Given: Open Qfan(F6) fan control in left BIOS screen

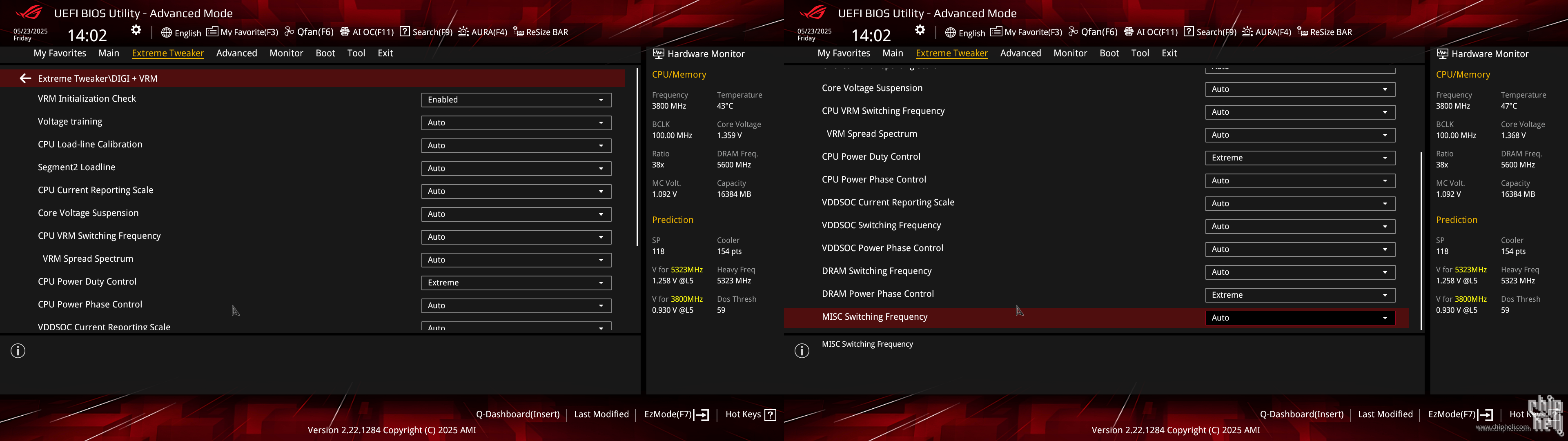Looking at the screenshot, I should coord(309,32).
